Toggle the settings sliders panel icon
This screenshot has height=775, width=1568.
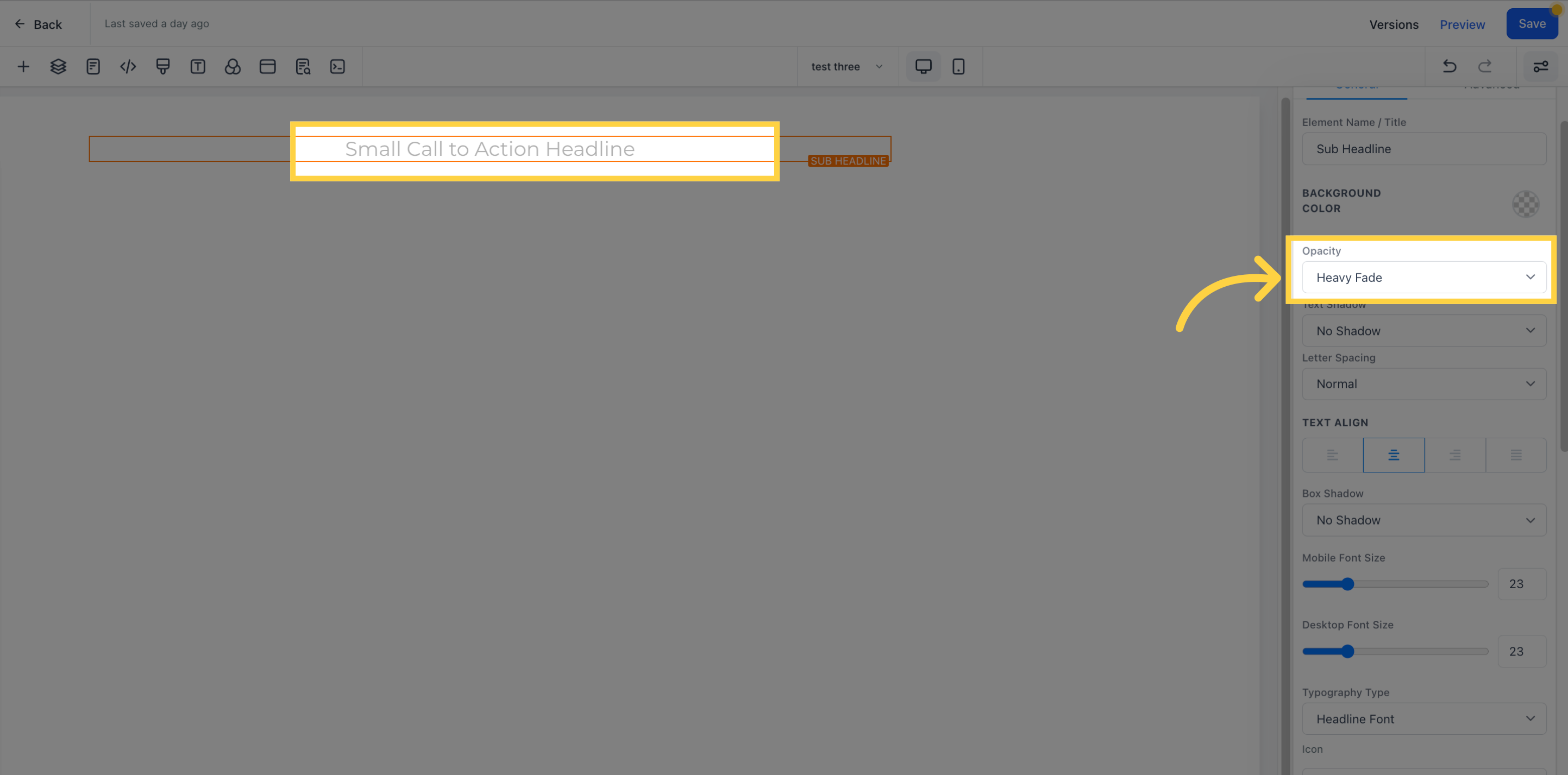pyautogui.click(x=1540, y=66)
